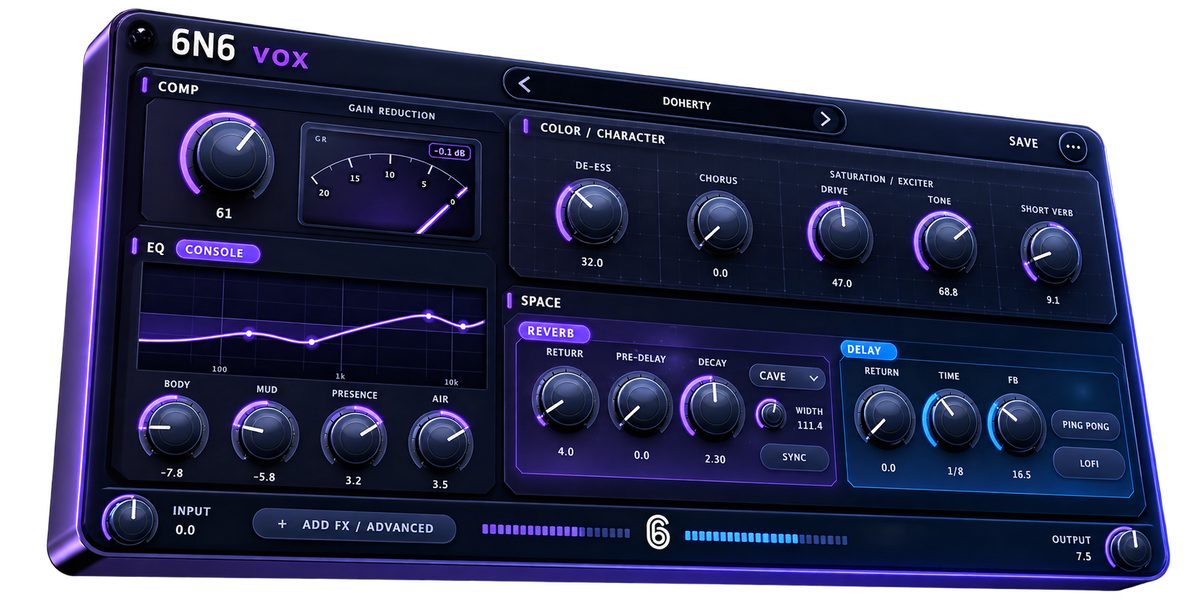Click the delay RETURN knob
The width and height of the screenshot is (1200, 600).
pyautogui.click(x=884, y=418)
